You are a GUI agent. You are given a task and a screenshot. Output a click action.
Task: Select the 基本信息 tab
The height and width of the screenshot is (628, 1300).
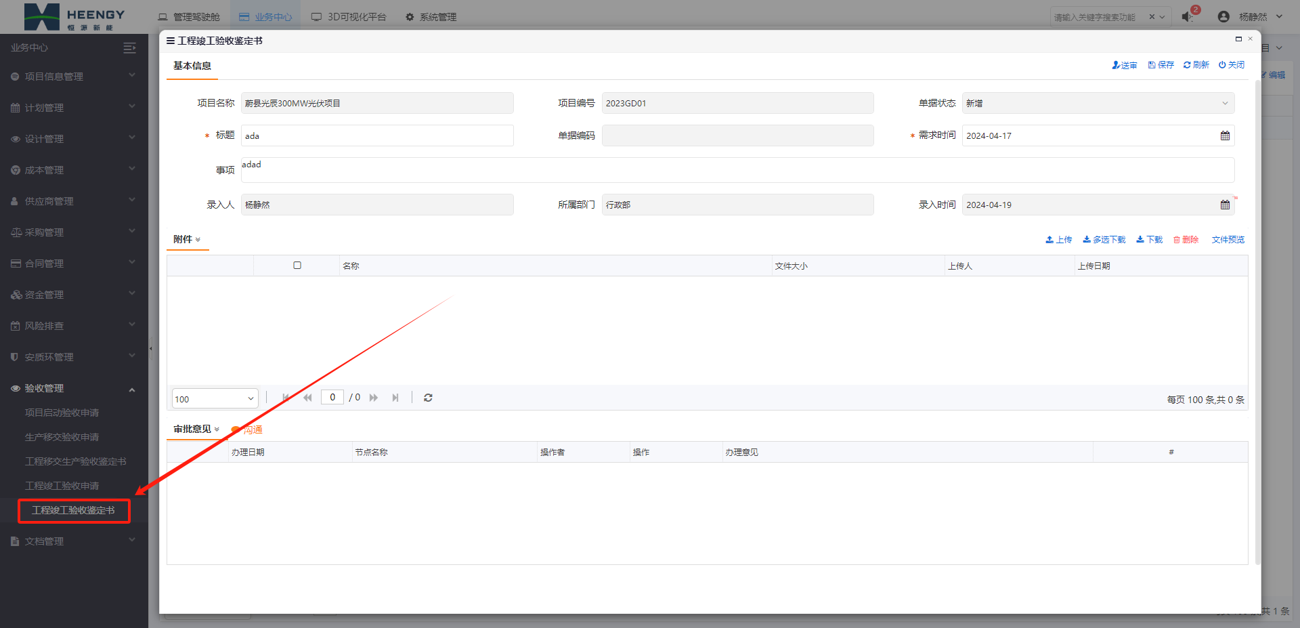pyautogui.click(x=192, y=66)
